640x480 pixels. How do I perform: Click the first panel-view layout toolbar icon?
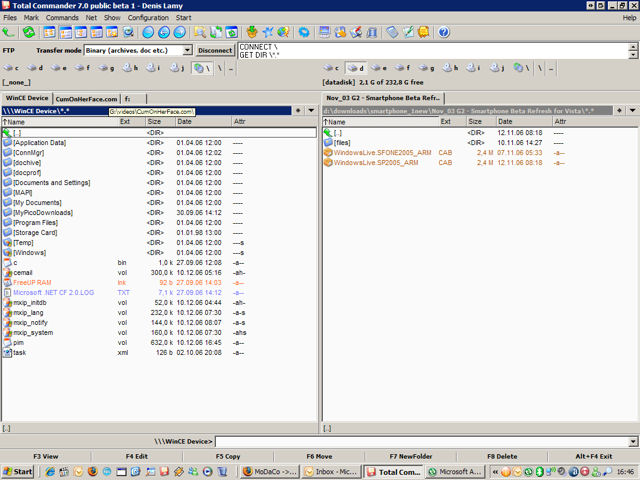tap(49, 32)
